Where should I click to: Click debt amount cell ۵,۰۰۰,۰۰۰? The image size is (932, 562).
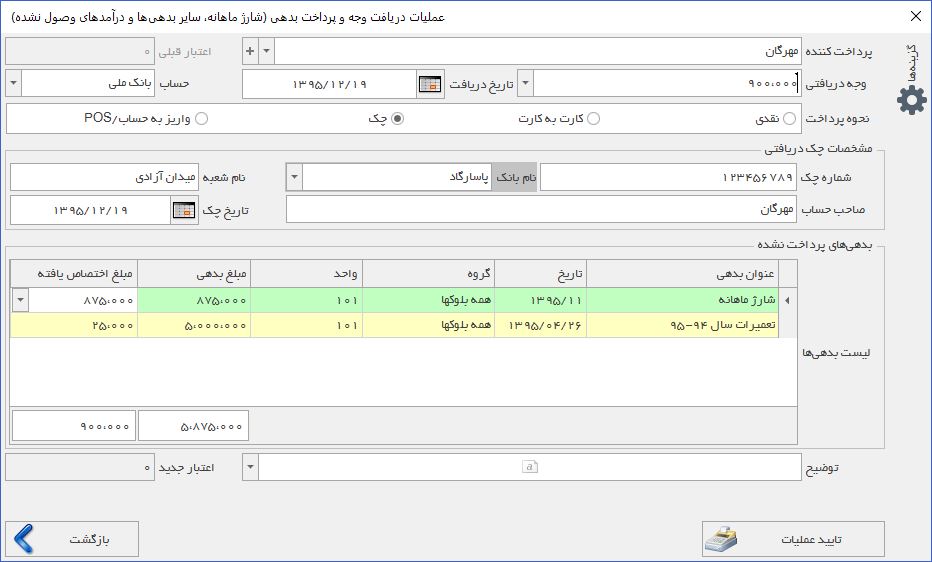coord(194,326)
